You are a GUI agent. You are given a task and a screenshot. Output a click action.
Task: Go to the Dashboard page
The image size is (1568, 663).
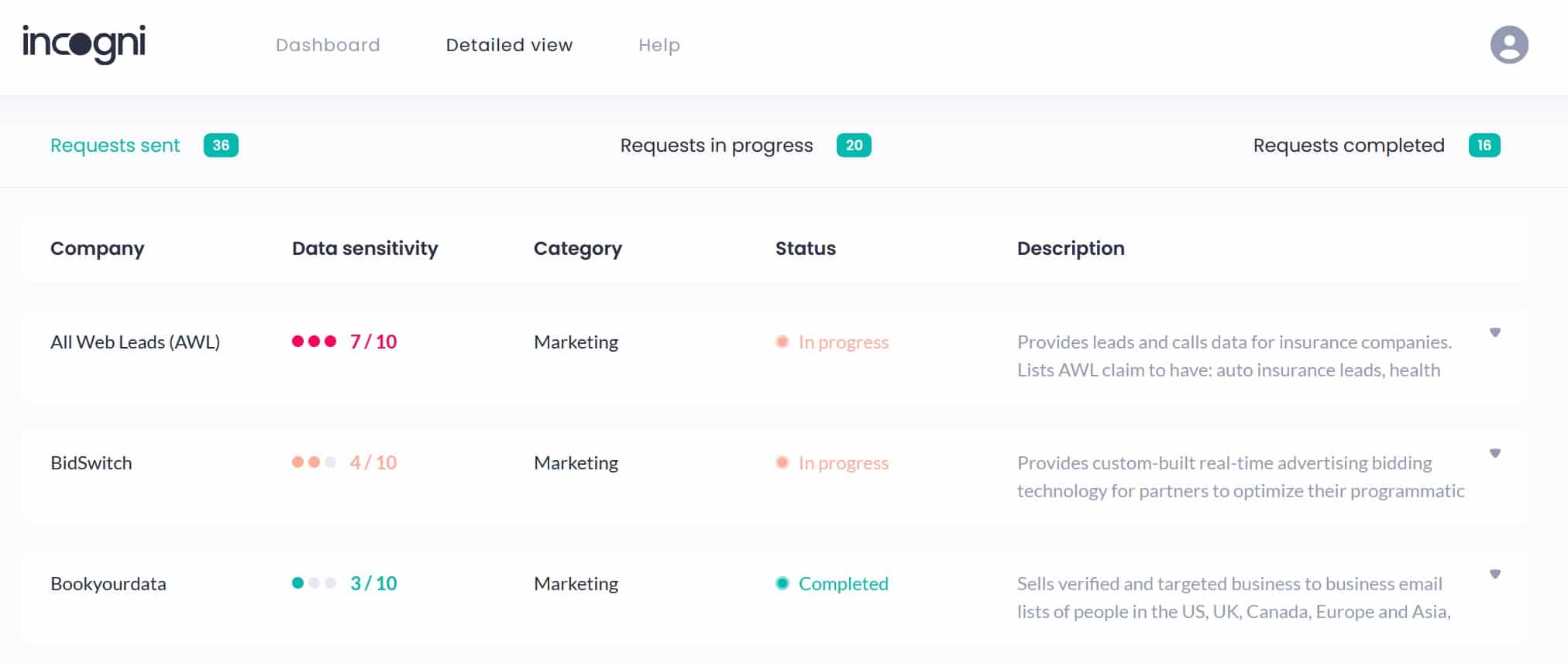click(x=328, y=45)
